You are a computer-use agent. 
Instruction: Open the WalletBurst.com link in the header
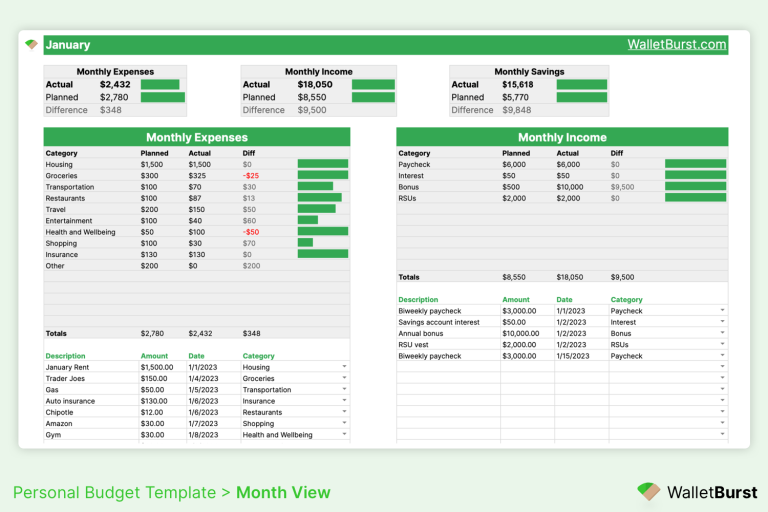(676, 45)
